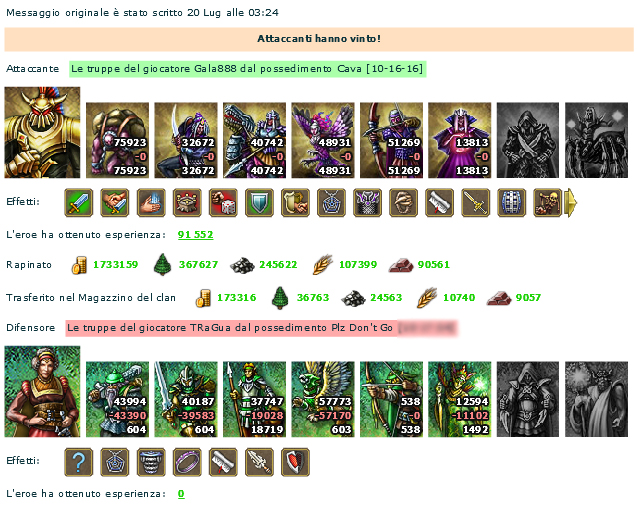Select the red fist and dice effect icon
This screenshot has height=505, width=637.
tap(223, 202)
